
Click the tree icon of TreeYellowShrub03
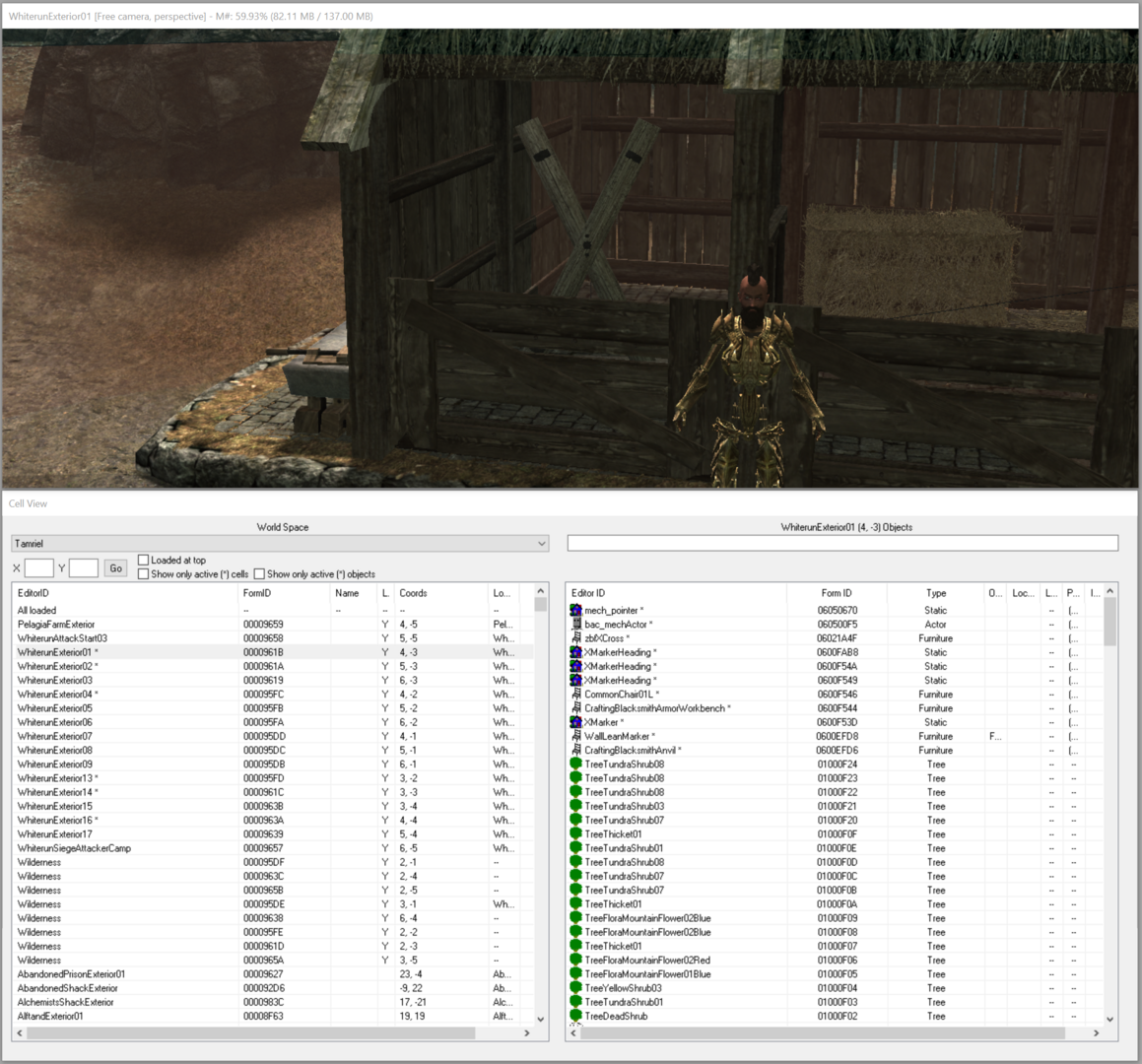click(x=575, y=988)
